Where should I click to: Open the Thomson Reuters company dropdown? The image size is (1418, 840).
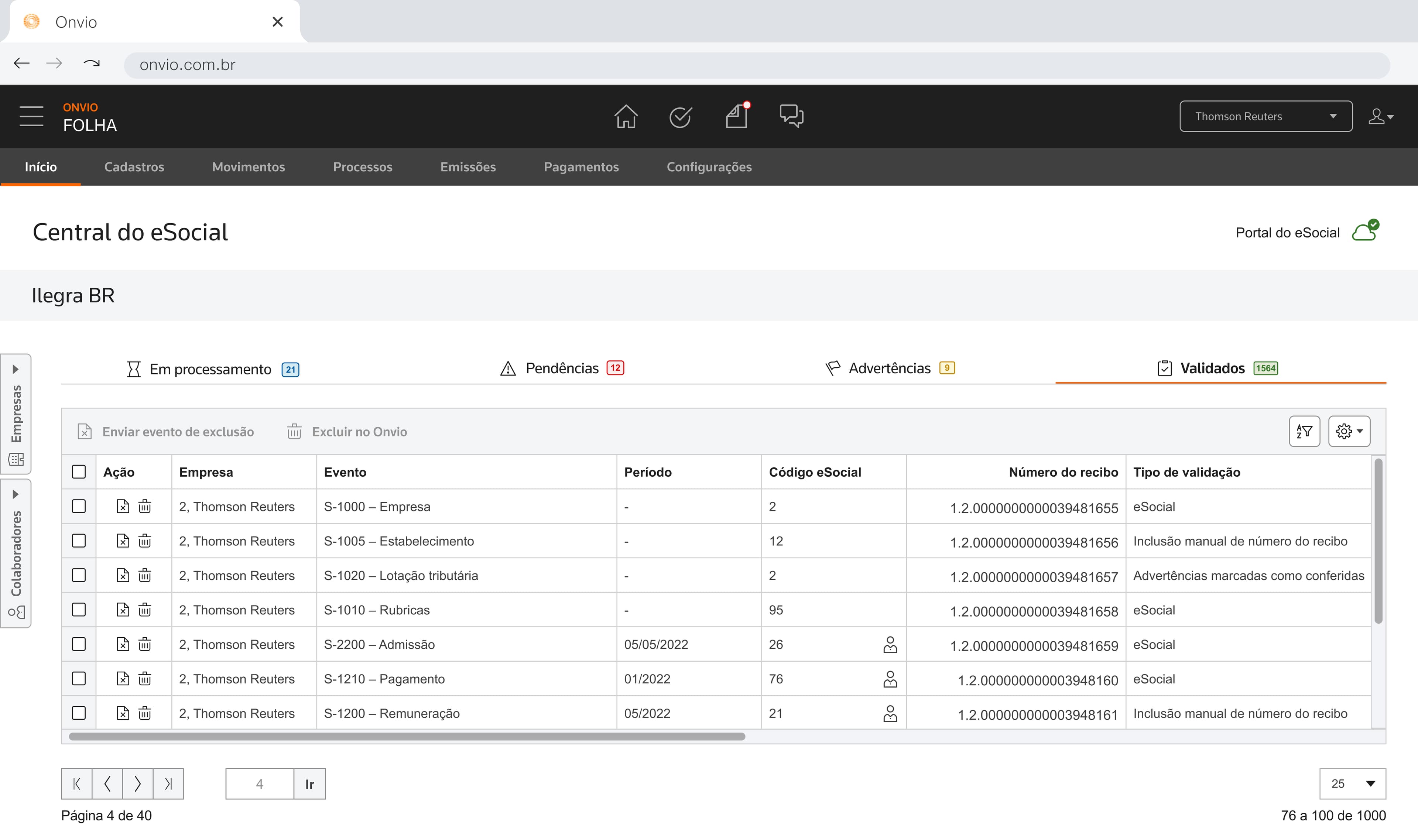pos(1266,116)
